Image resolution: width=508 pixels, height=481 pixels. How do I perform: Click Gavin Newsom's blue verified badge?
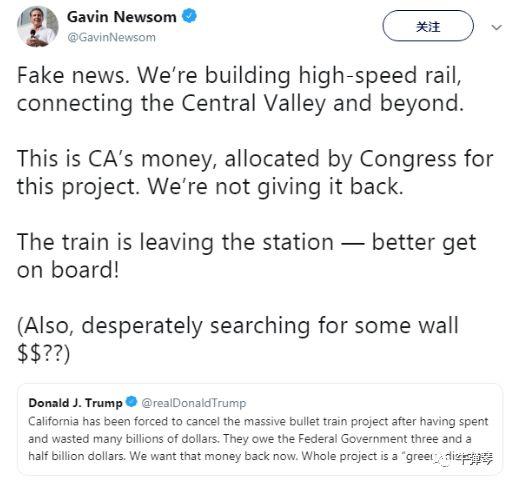(189, 16)
